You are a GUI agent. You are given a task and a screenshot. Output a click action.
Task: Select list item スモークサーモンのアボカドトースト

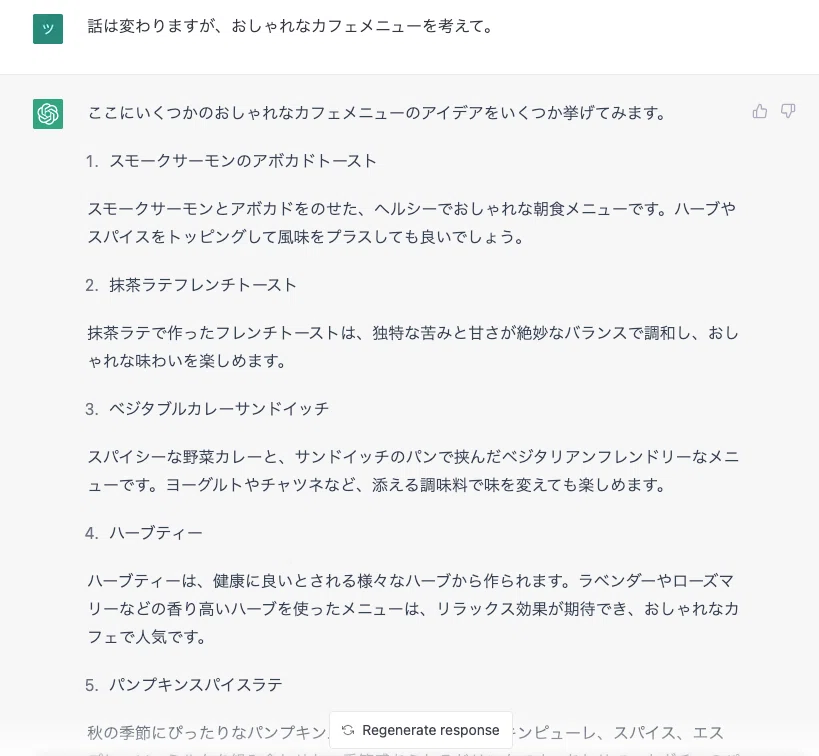click(243, 161)
